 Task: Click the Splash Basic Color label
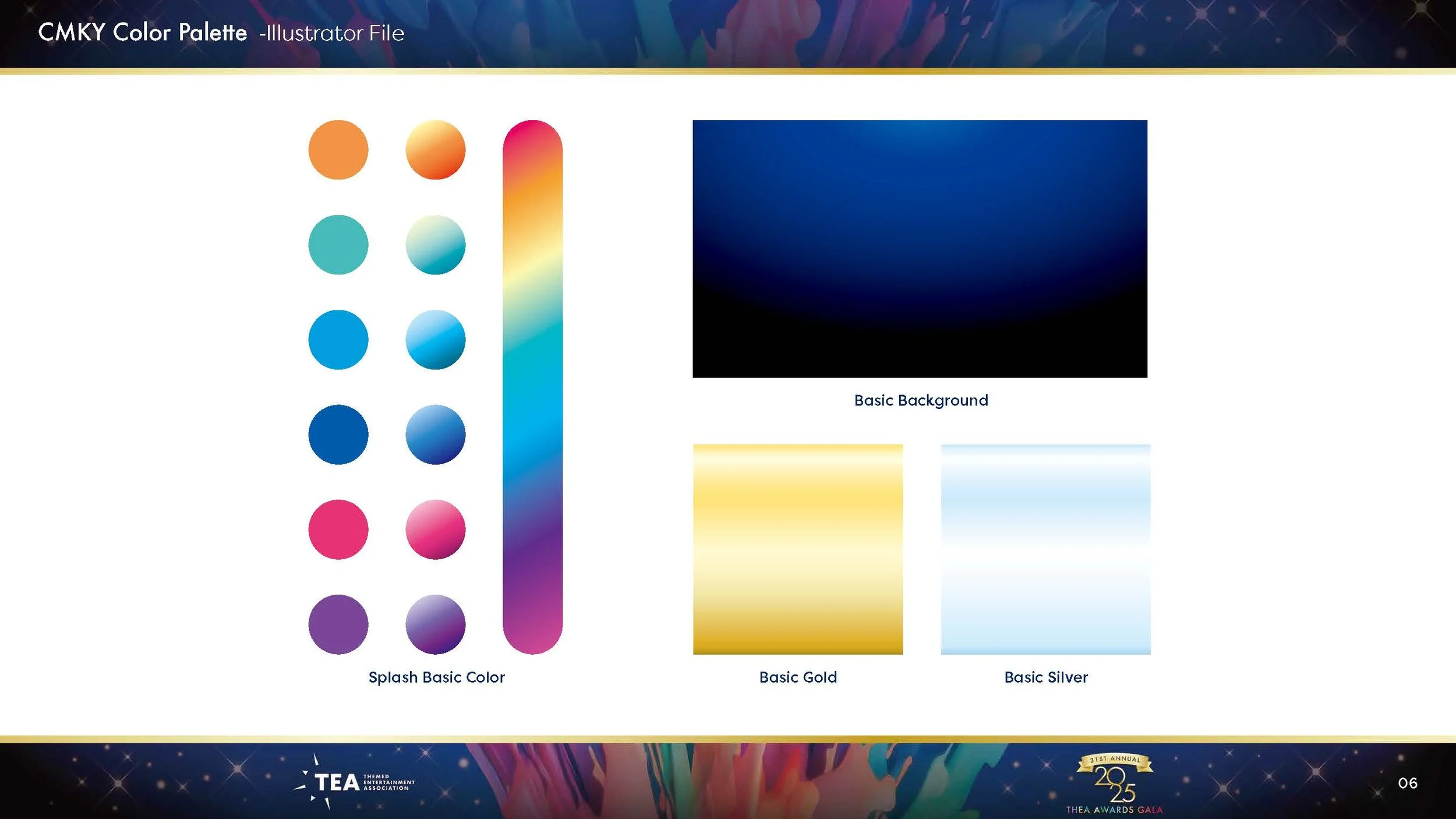click(x=436, y=677)
